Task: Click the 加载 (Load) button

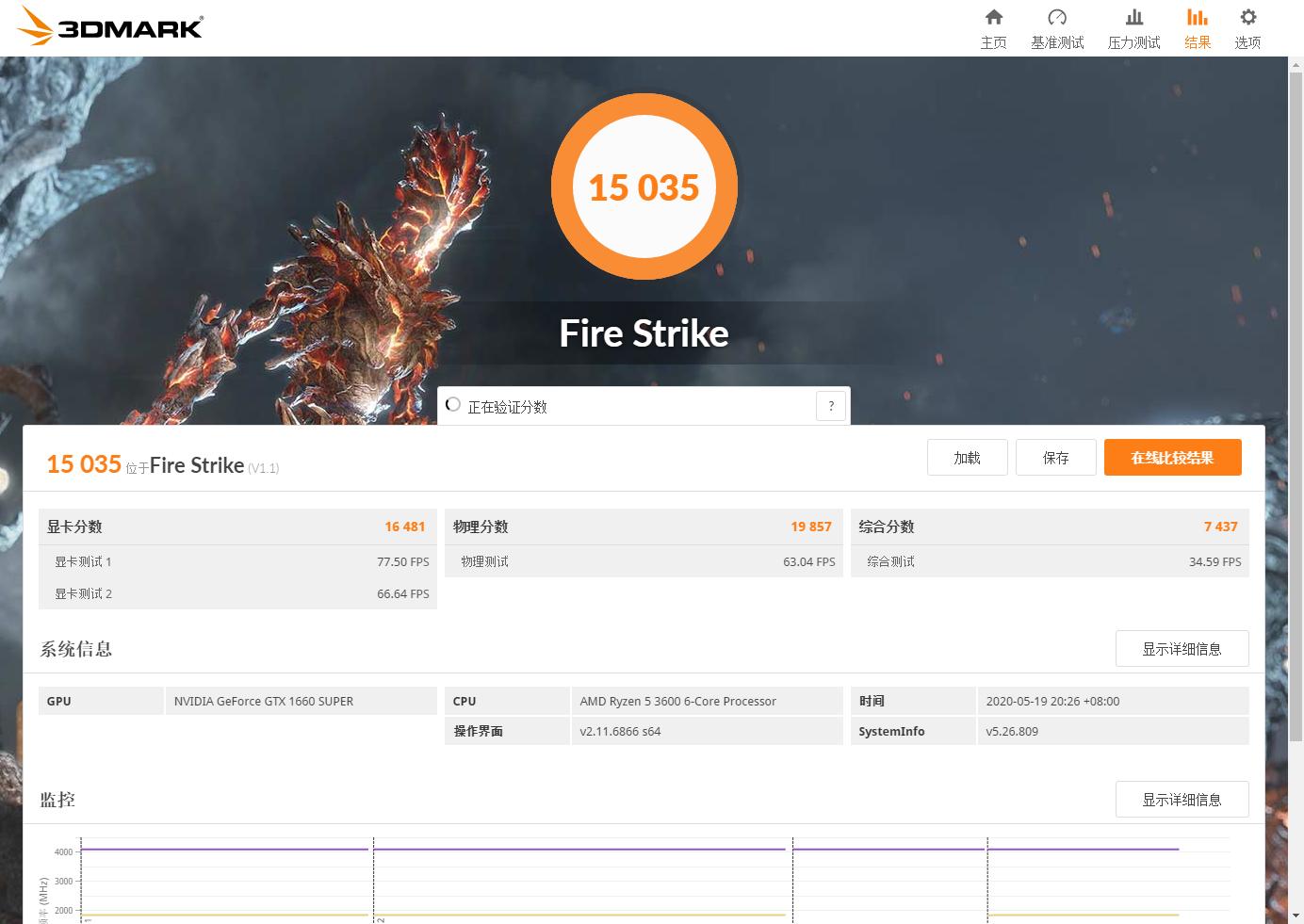Action: pos(967,457)
